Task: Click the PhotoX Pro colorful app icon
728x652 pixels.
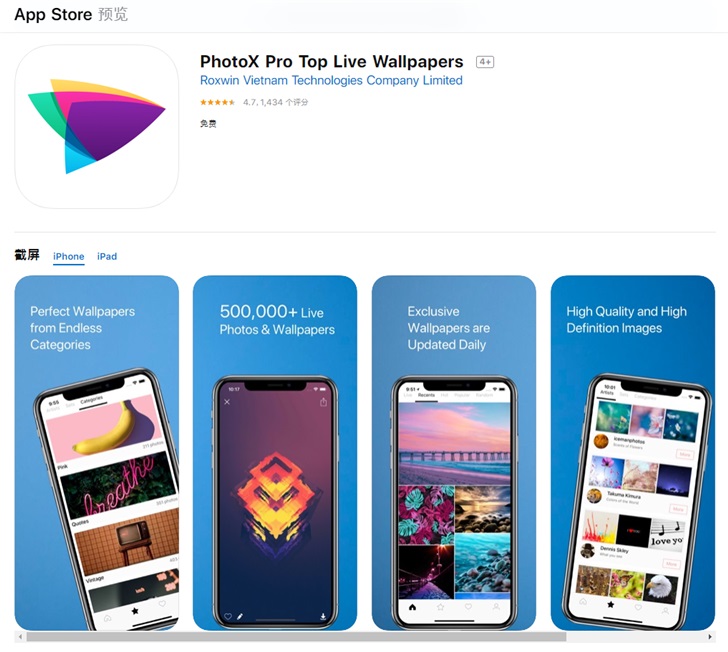Action: [x=97, y=126]
